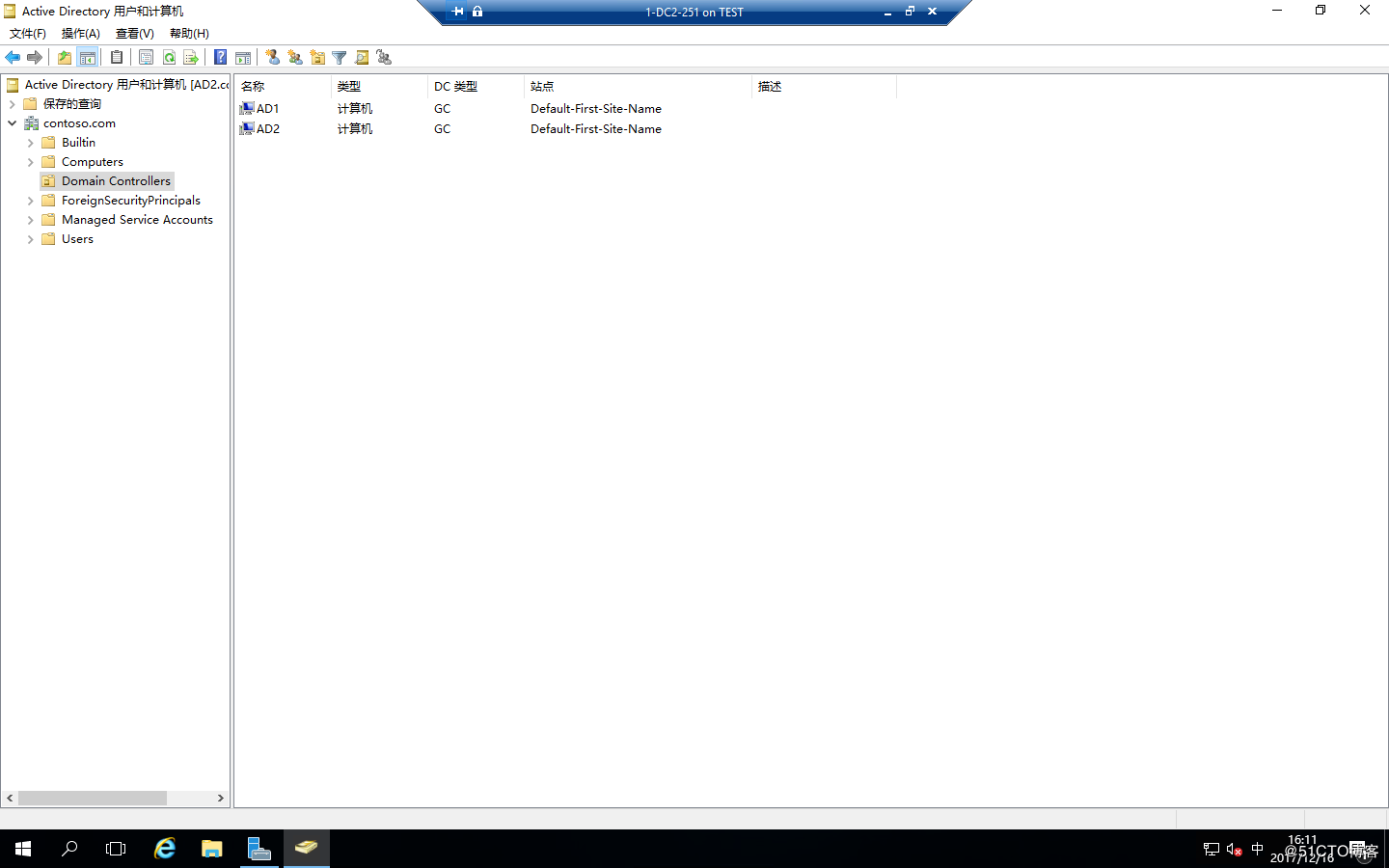The width and height of the screenshot is (1389, 868).
Task: Create a new user with the user icon
Action: [273, 58]
